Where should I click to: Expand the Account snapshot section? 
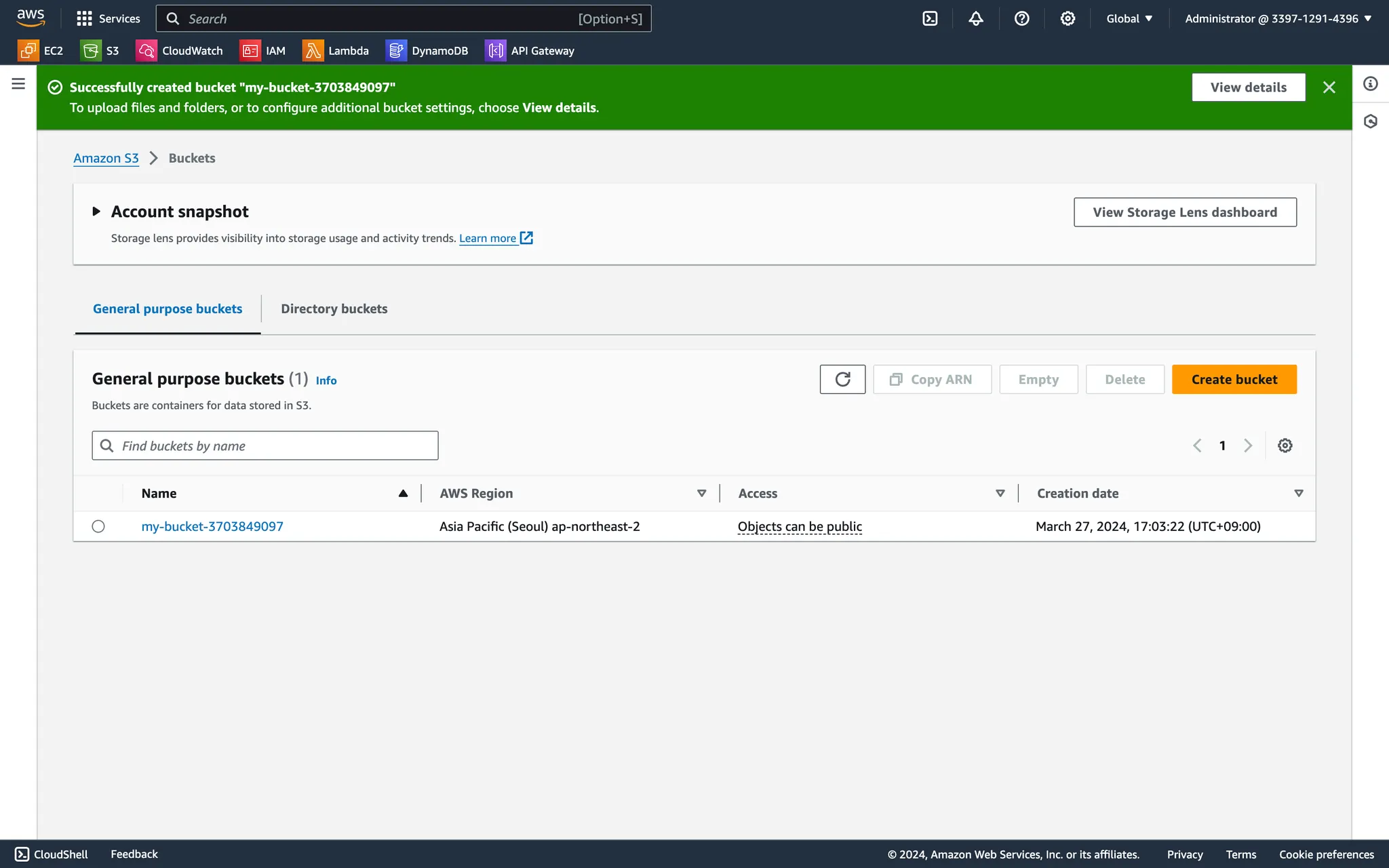pyautogui.click(x=96, y=212)
